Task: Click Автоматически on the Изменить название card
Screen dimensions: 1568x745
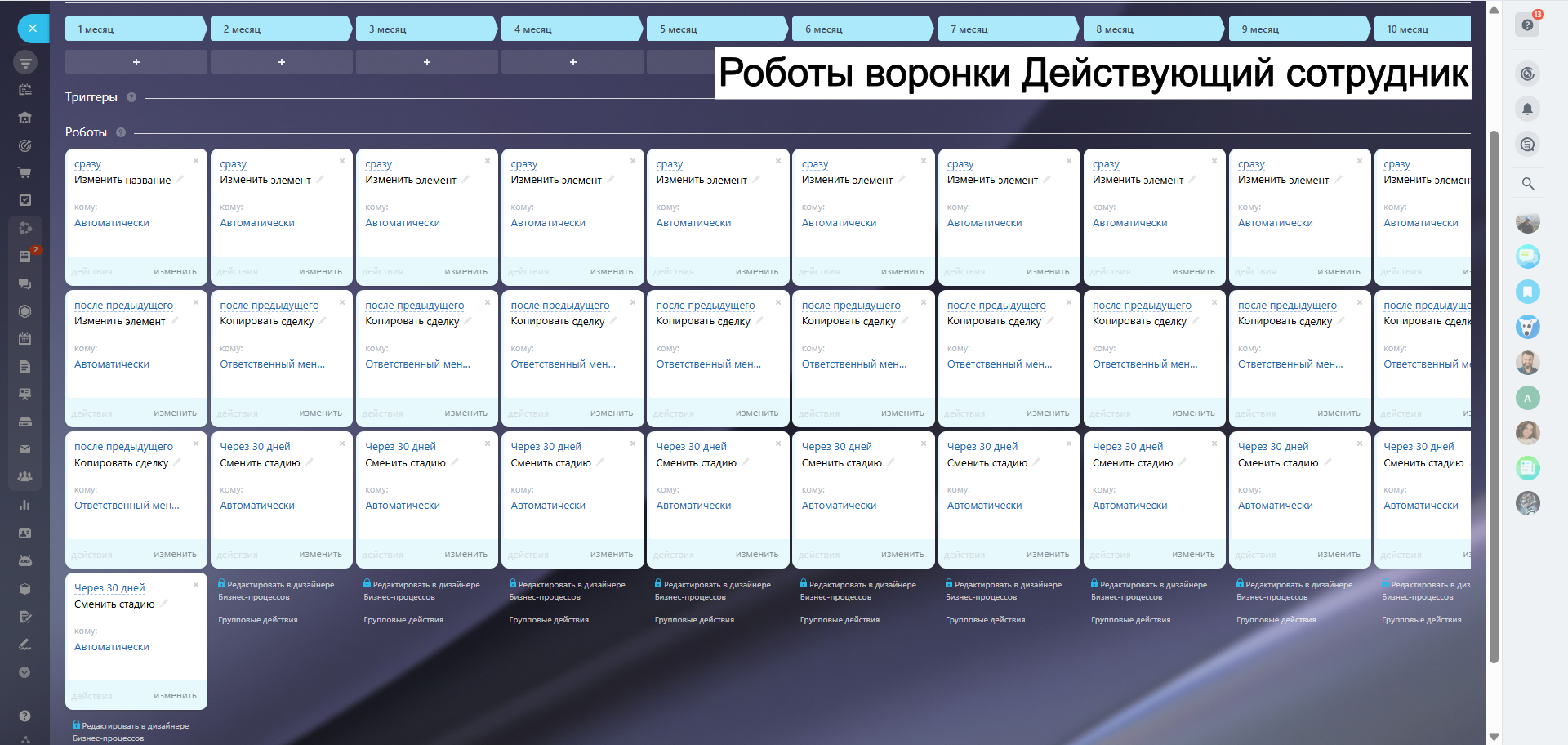Action: pos(112,223)
